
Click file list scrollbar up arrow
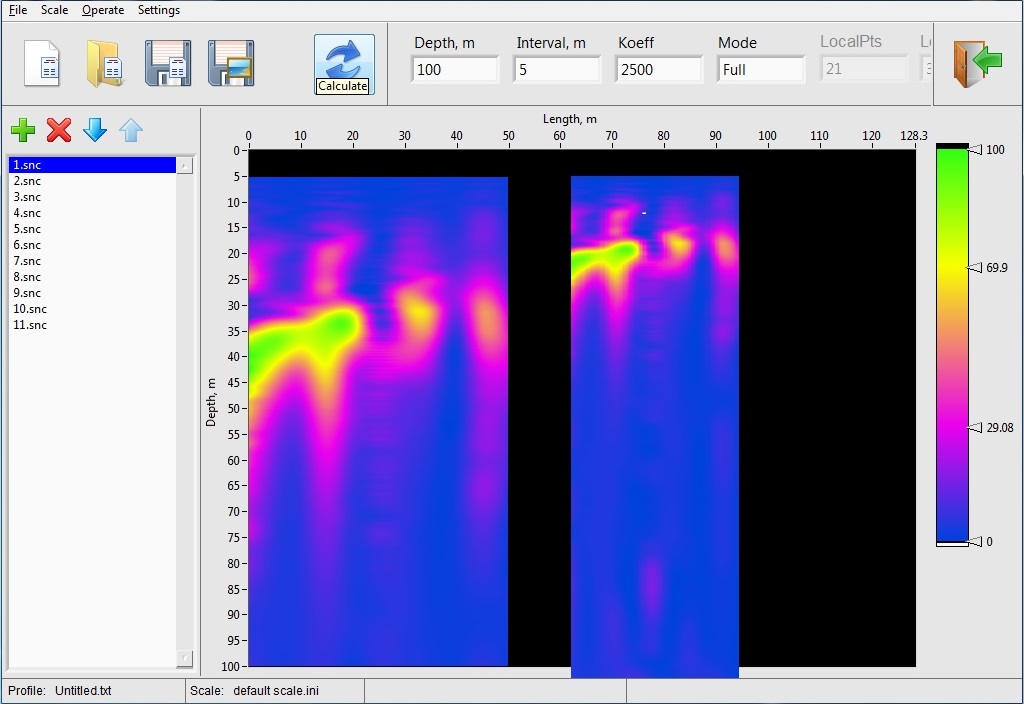(185, 165)
